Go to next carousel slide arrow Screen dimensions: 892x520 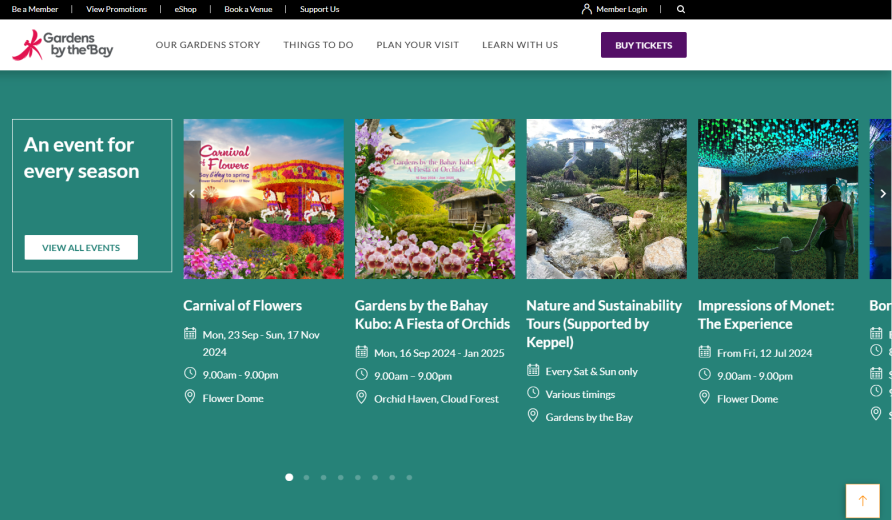click(883, 193)
